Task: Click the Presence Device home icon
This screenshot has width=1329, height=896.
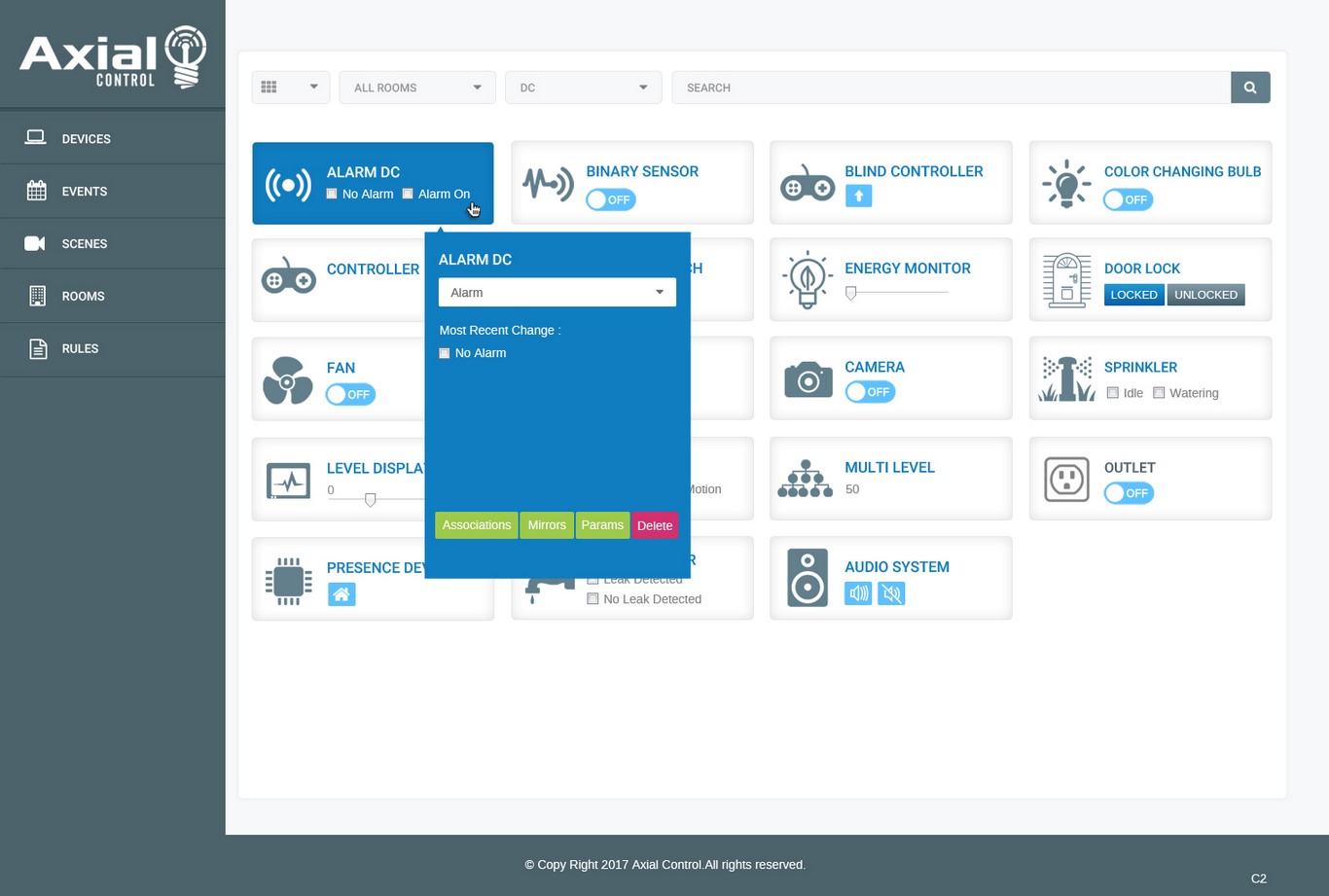Action: pyautogui.click(x=341, y=594)
